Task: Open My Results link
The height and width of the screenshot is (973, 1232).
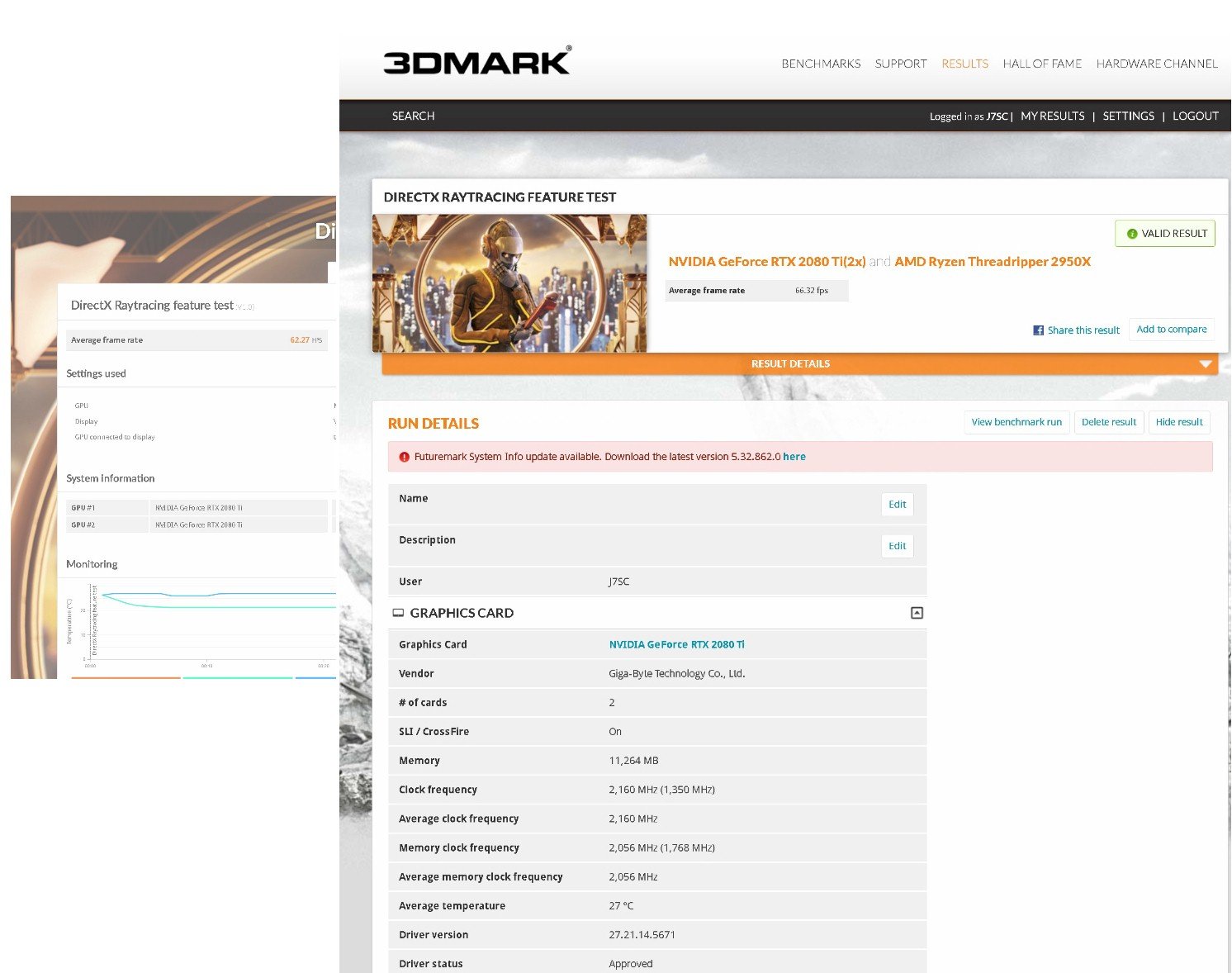Action: coord(1053,116)
